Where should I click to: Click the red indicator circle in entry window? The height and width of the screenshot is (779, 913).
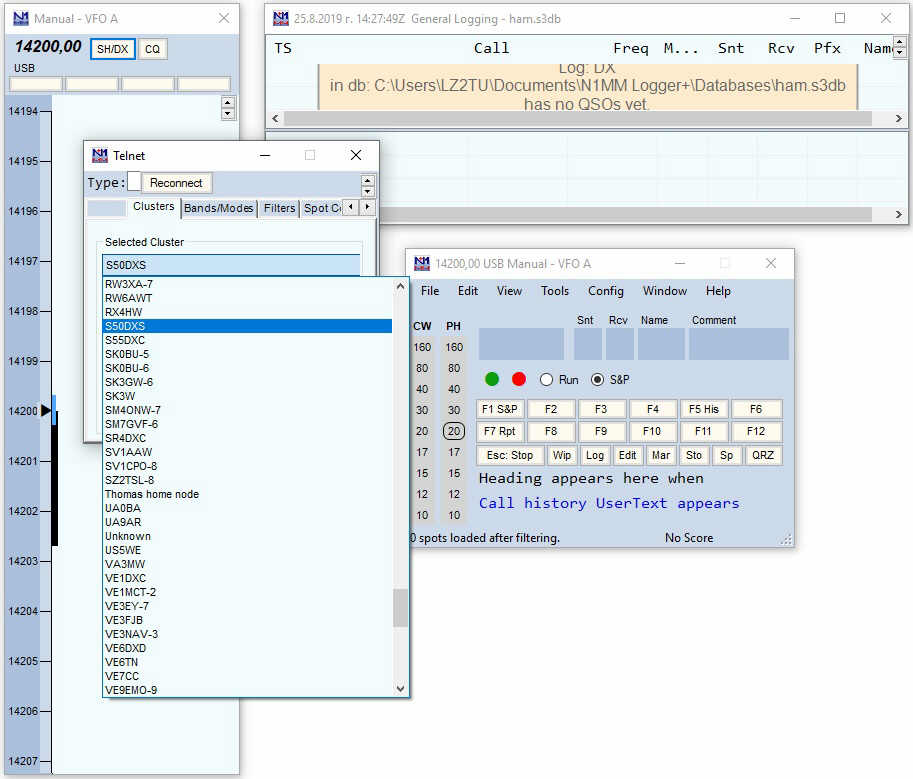click(x=518, y=379)
